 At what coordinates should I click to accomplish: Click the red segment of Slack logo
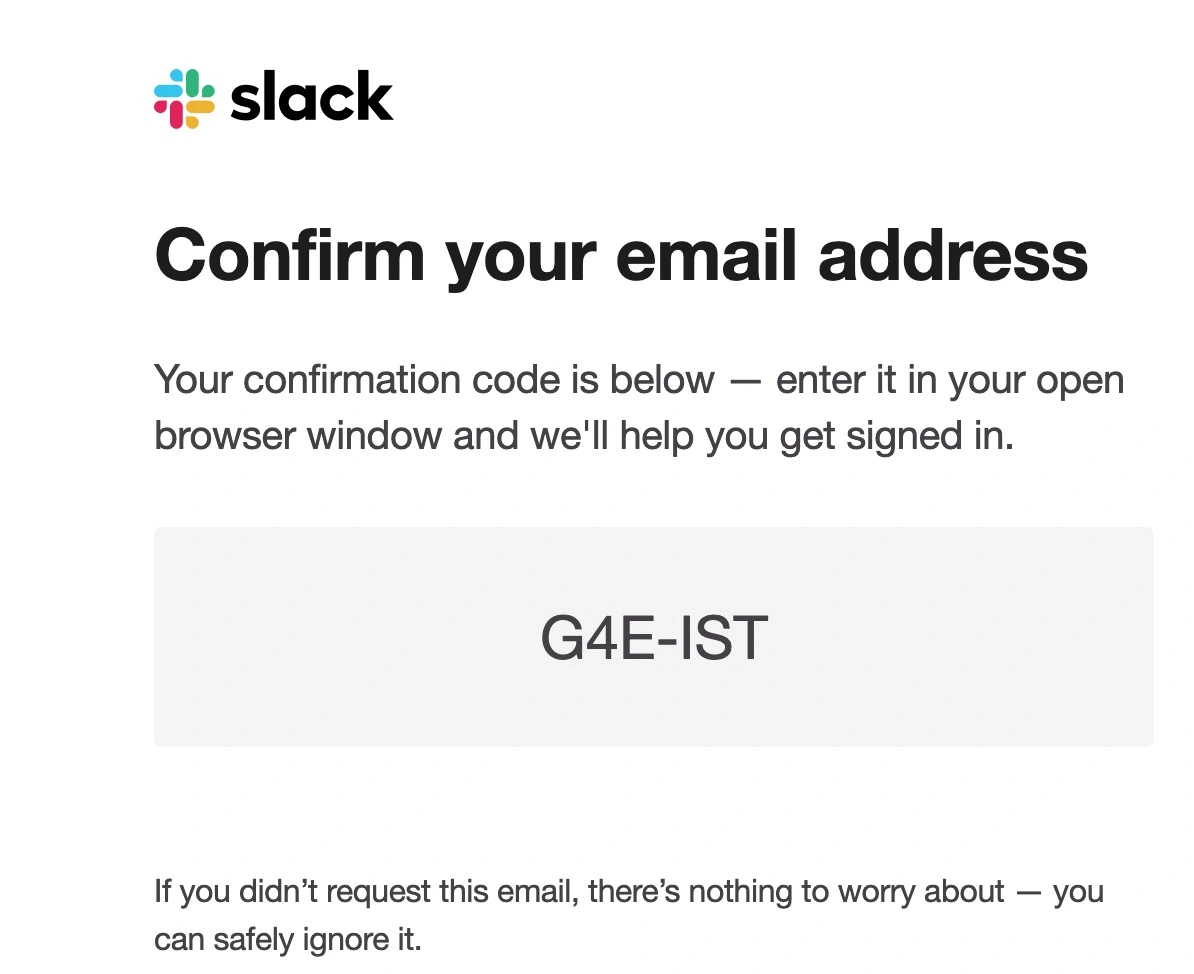coord(170,113)
